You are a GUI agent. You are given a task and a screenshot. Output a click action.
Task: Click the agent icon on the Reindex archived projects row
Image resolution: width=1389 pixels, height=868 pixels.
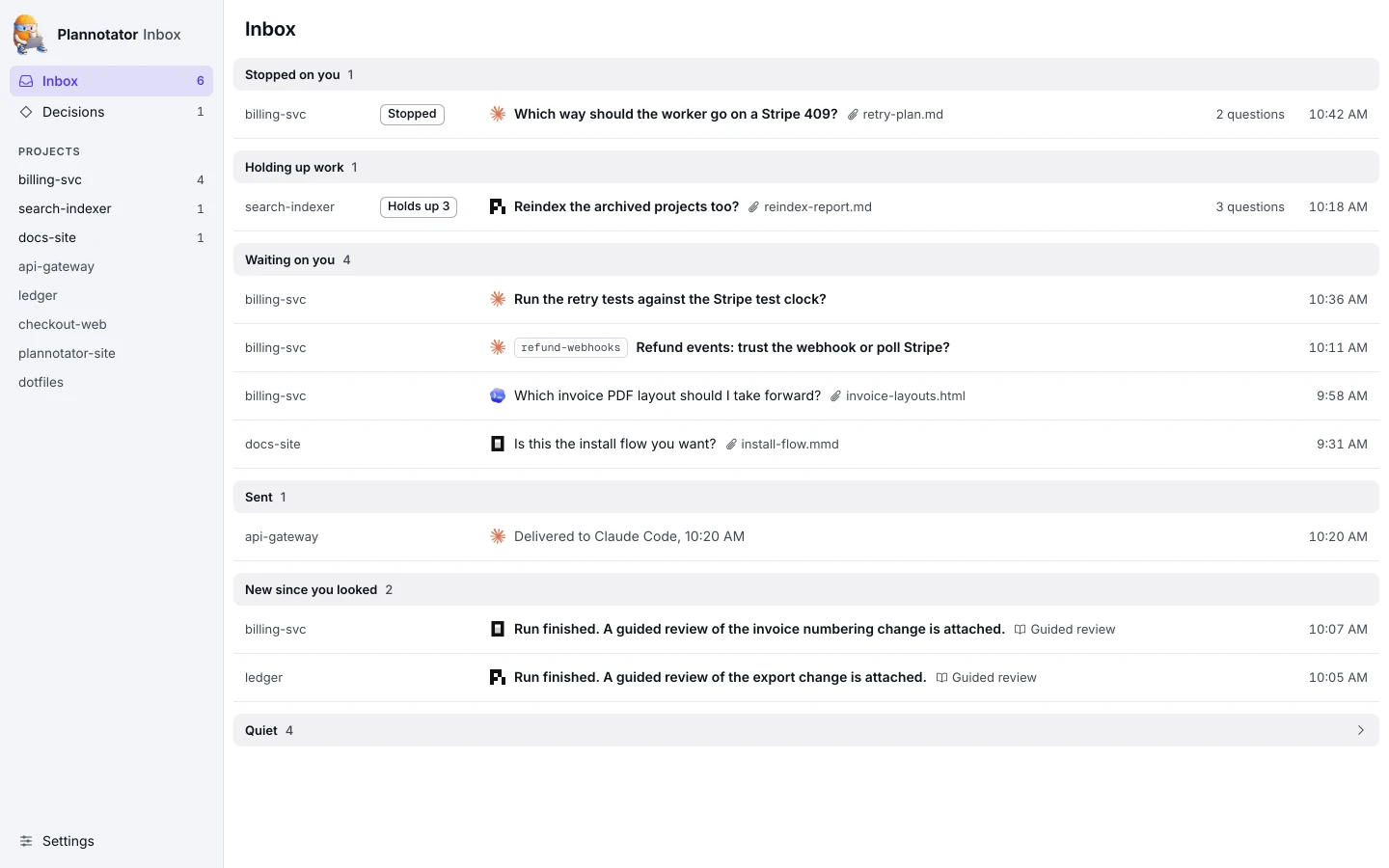coord(498,206)
